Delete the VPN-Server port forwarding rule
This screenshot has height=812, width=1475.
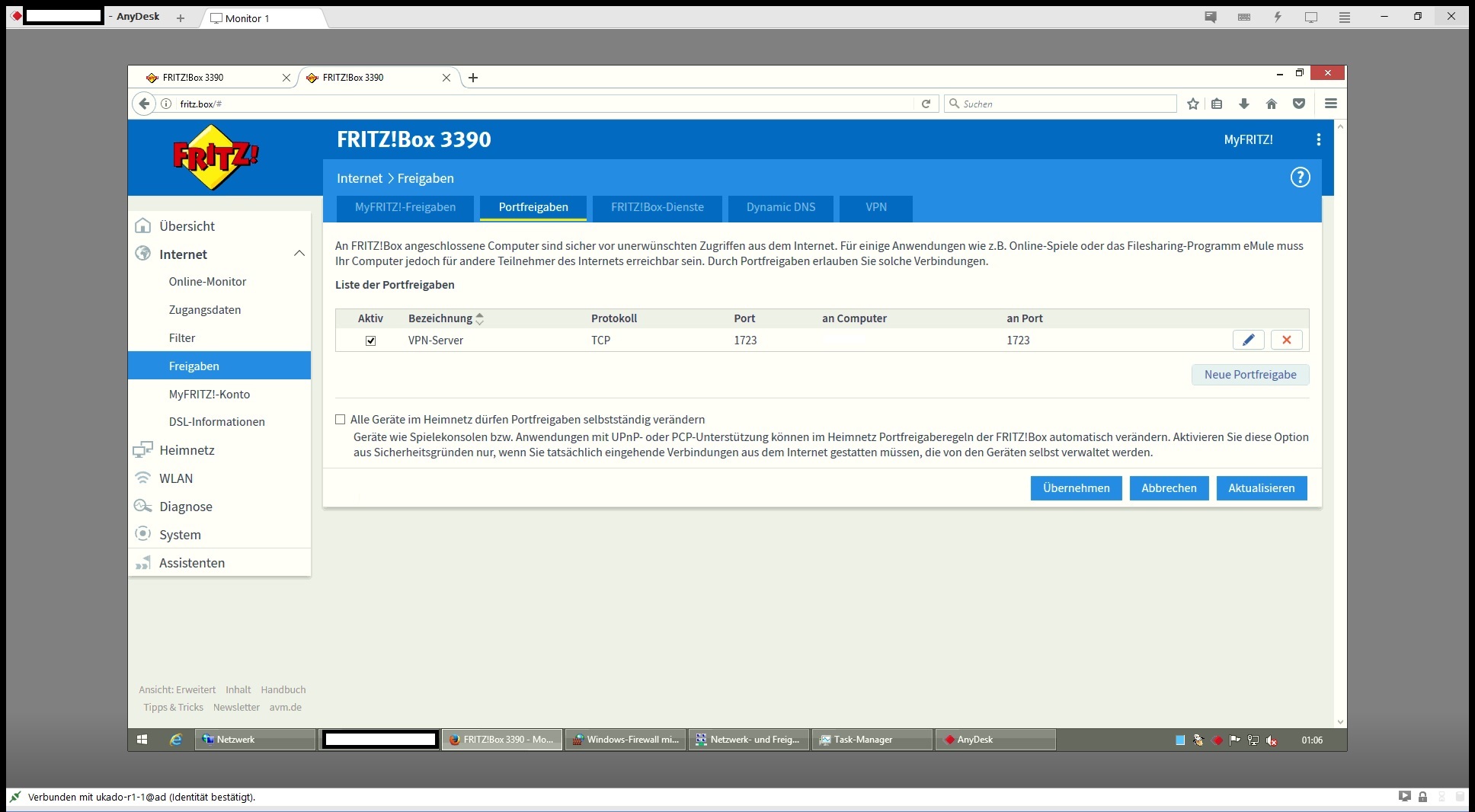(x=1287, y=340)
